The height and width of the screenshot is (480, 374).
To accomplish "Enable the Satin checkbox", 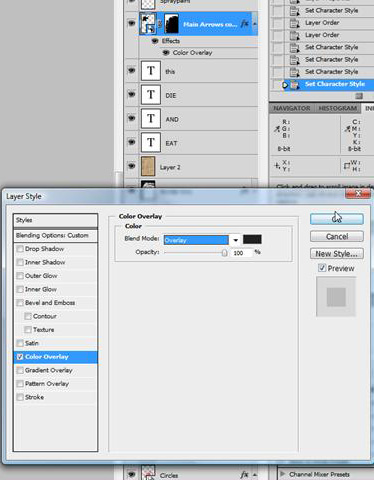I will pyautogui.click(x=20, y=343).
